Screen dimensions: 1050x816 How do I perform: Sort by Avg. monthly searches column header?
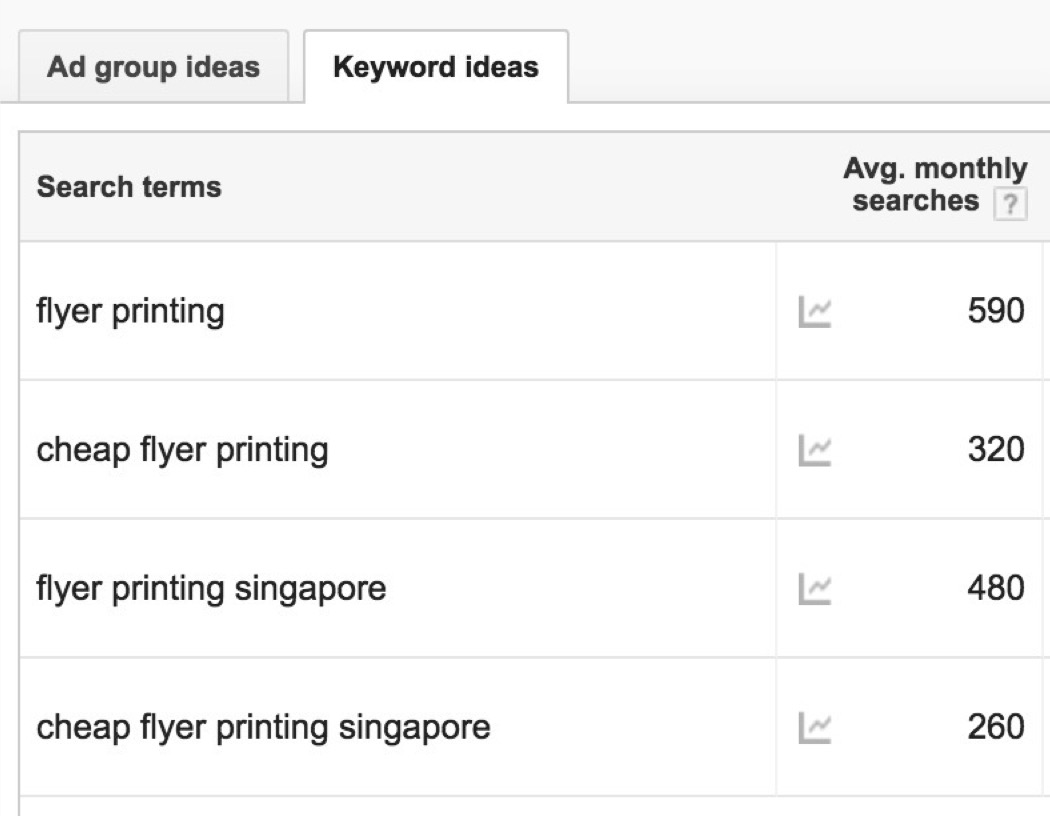click(934, 184)
